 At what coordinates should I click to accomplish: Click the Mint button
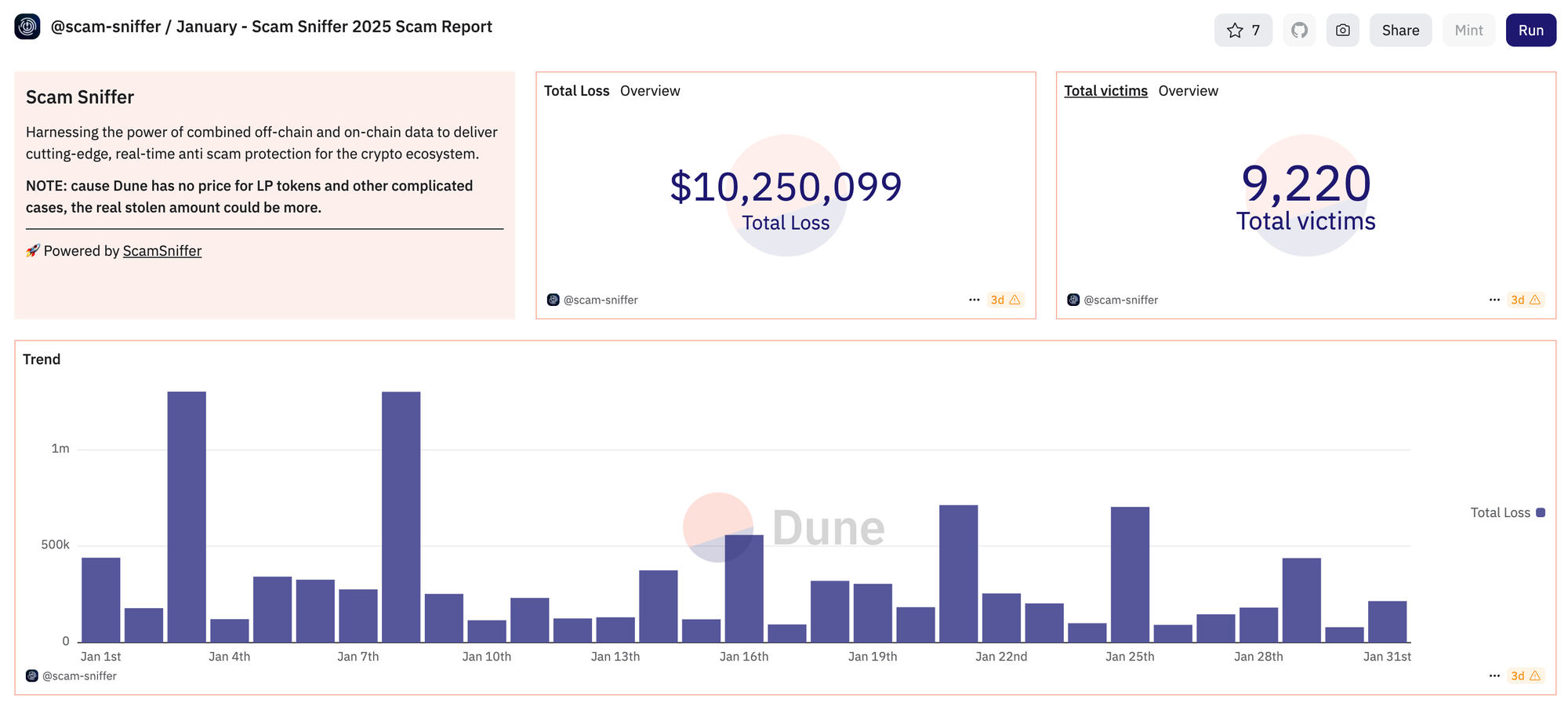[x=1468, y=31]
